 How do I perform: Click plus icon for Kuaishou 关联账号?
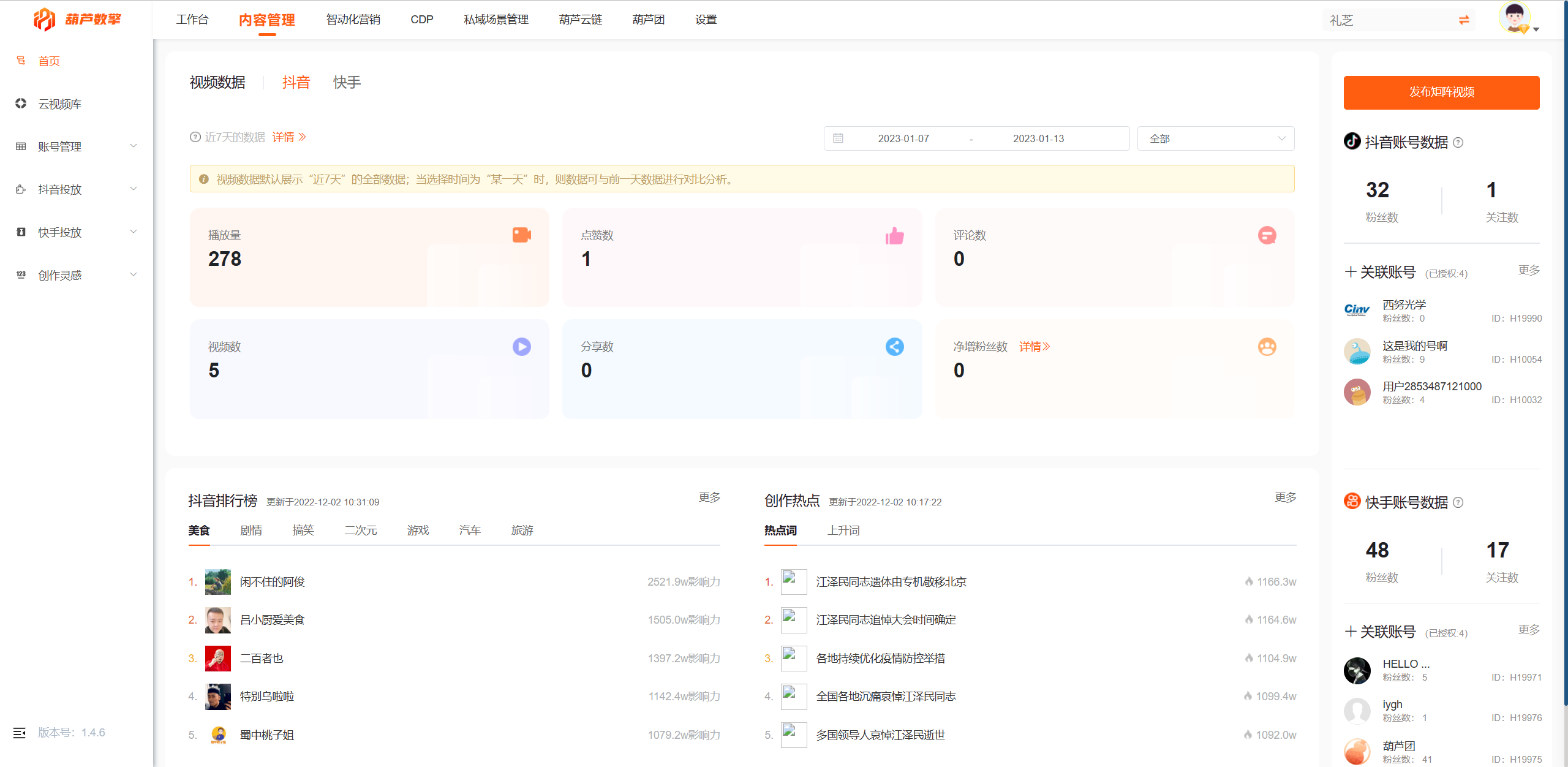coord(1350,632)
